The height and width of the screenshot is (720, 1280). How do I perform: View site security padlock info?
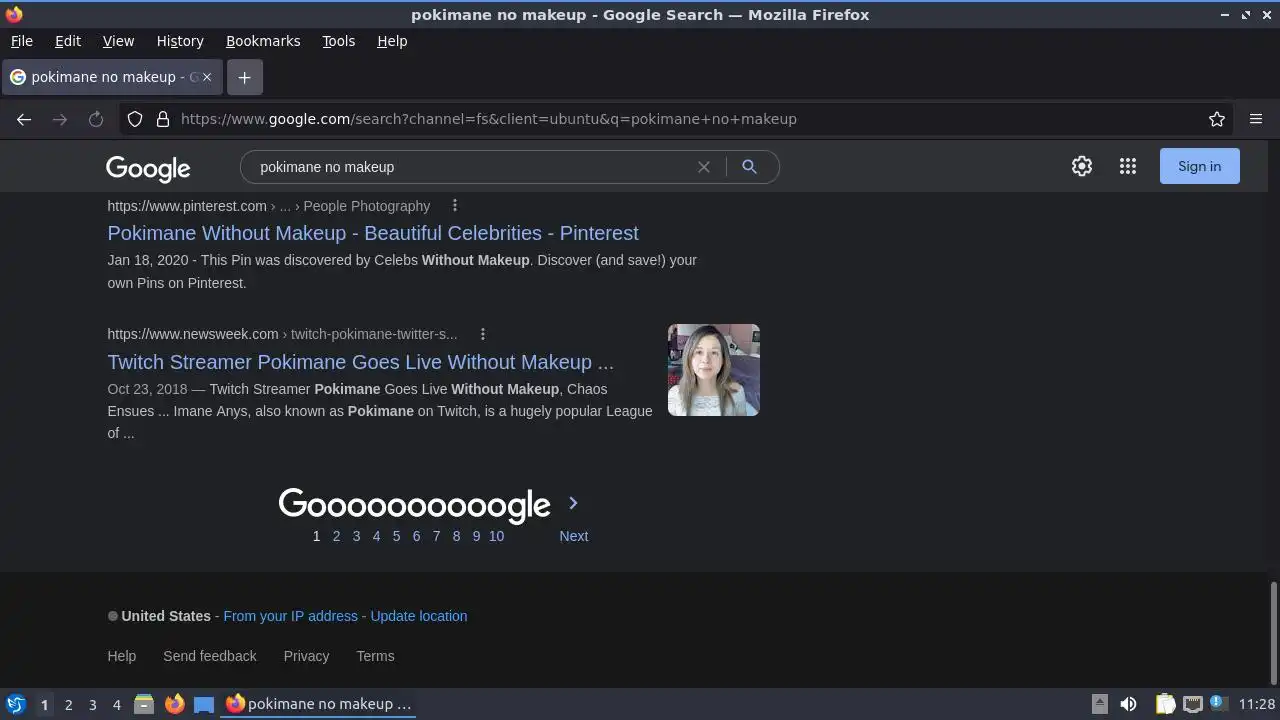point(163,119)
